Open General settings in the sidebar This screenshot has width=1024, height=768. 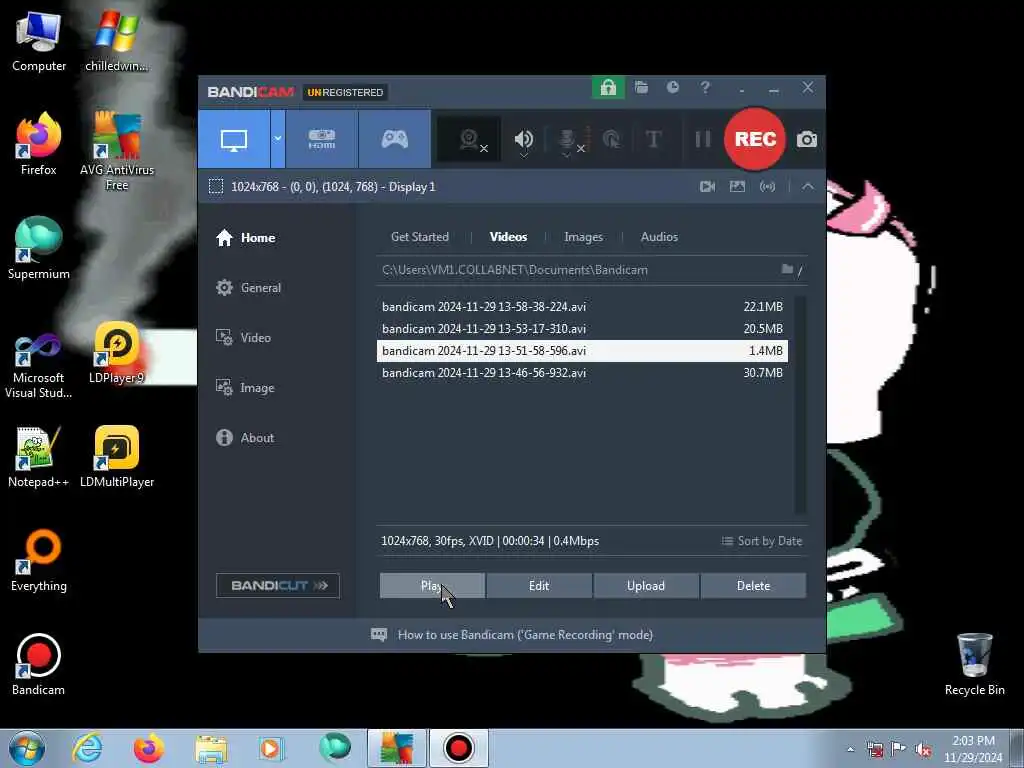click(x=248, y=287)
